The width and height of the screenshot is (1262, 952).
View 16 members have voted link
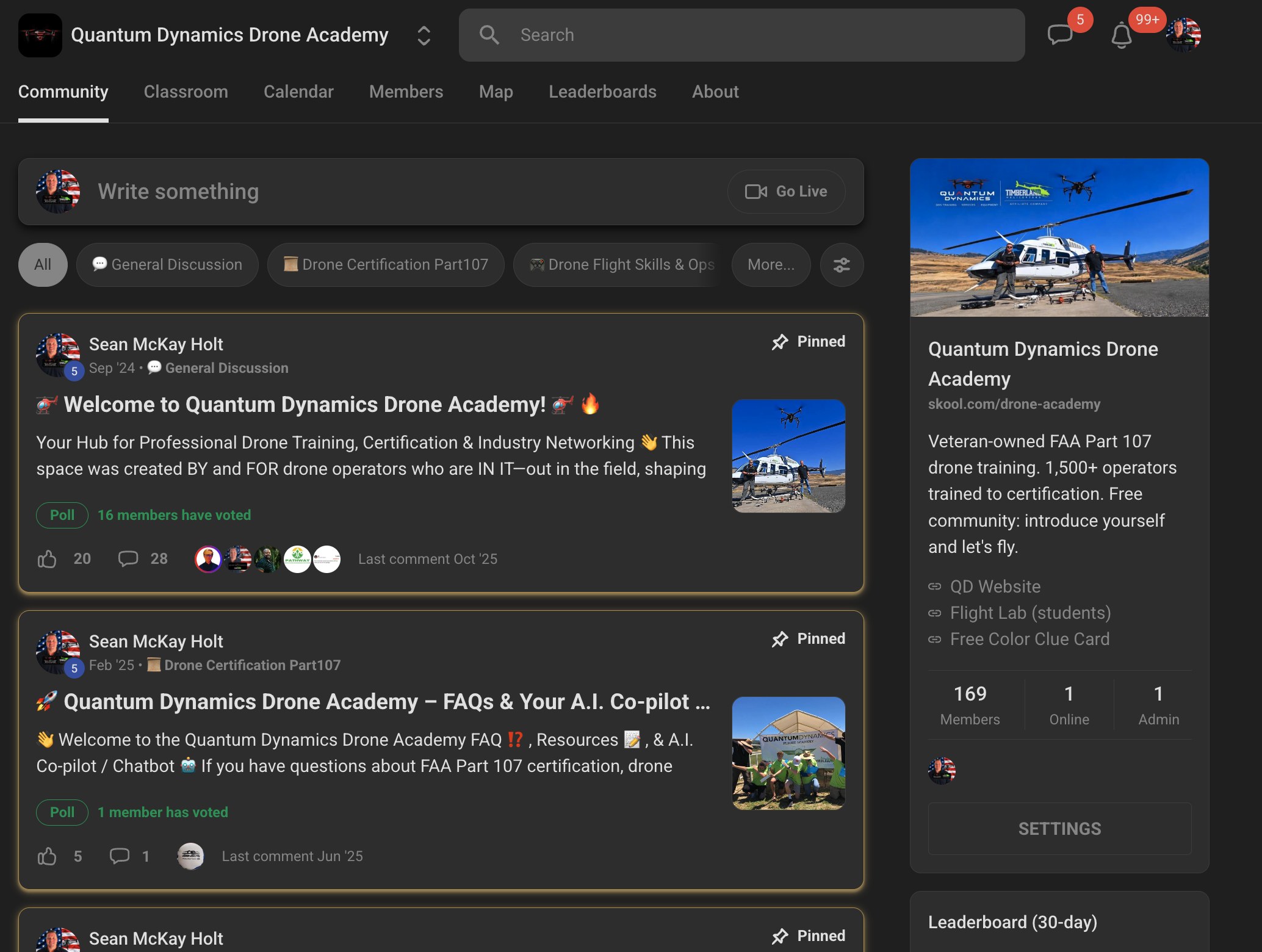[174, 515]
